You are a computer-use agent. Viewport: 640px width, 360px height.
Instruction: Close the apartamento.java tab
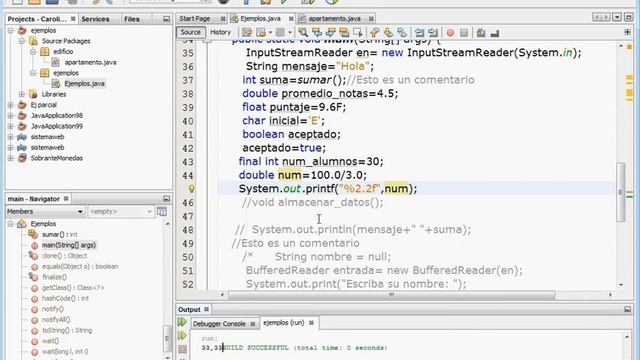(x=371, y=19)
